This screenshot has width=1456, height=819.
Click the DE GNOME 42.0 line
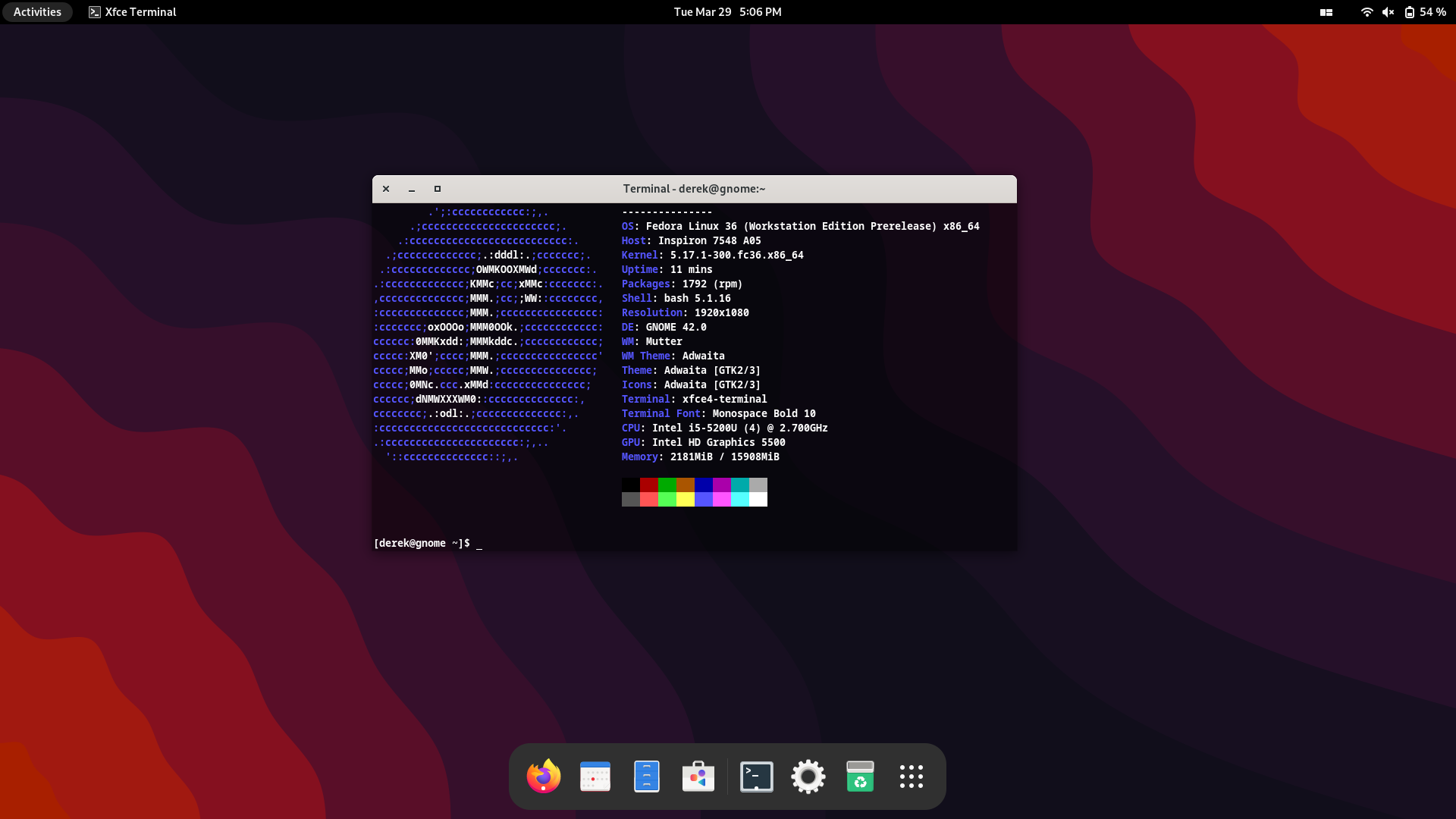click(x=664, y=327)
